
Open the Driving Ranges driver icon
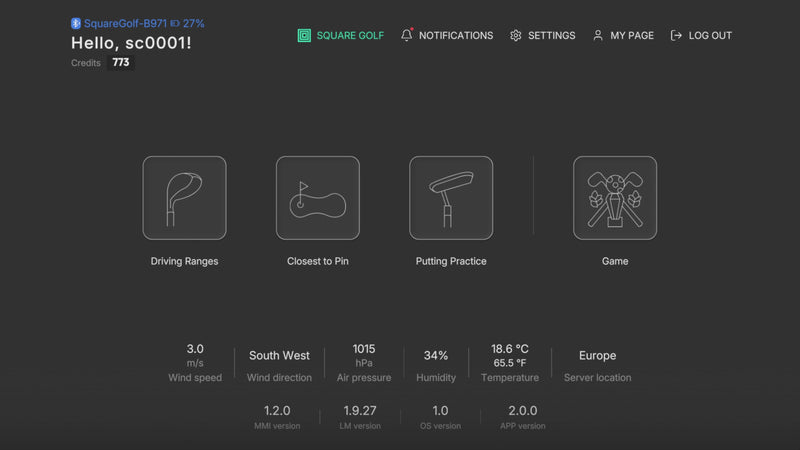point(184,198)
